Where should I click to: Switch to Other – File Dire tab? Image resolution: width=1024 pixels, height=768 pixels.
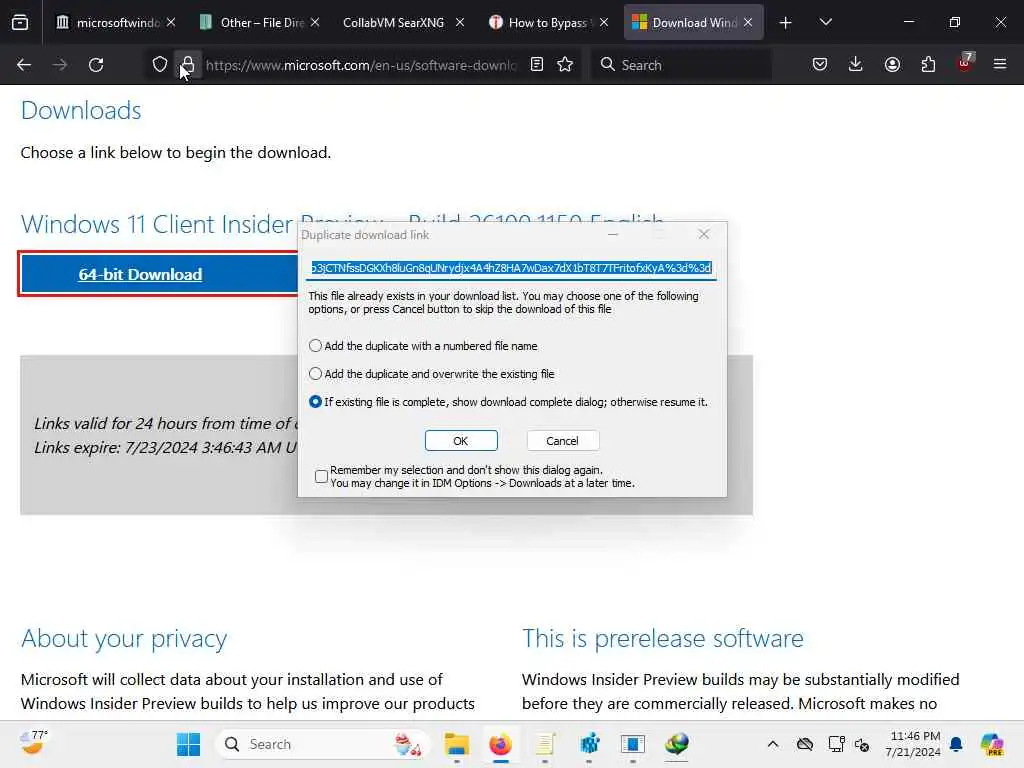point(261,23)
